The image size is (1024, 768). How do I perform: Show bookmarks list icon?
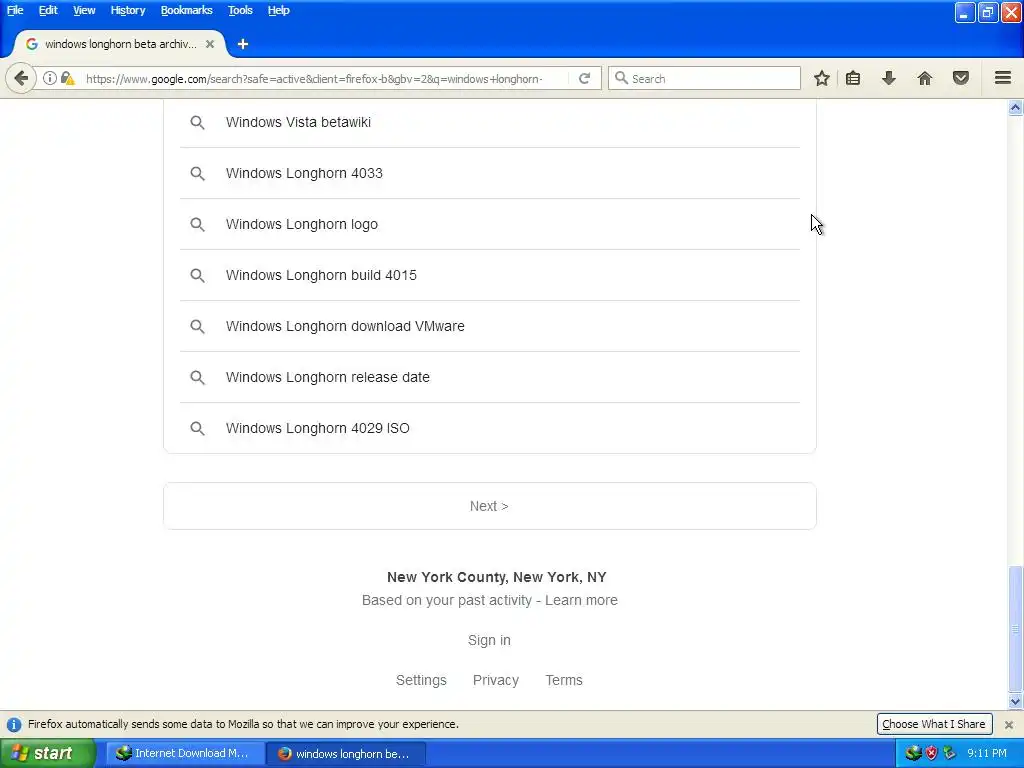coord(853,78)
